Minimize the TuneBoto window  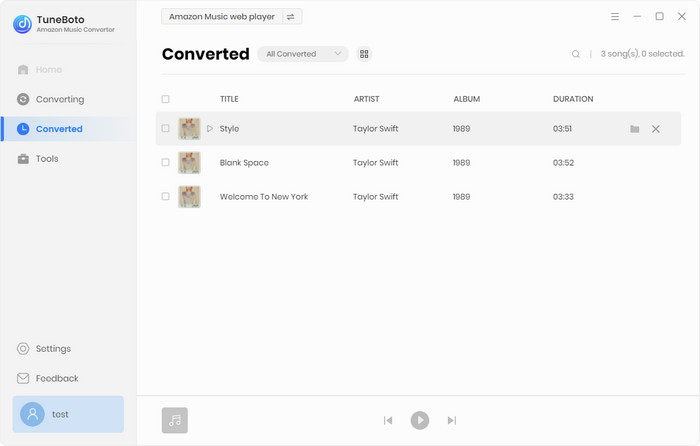tap(637, 17)
